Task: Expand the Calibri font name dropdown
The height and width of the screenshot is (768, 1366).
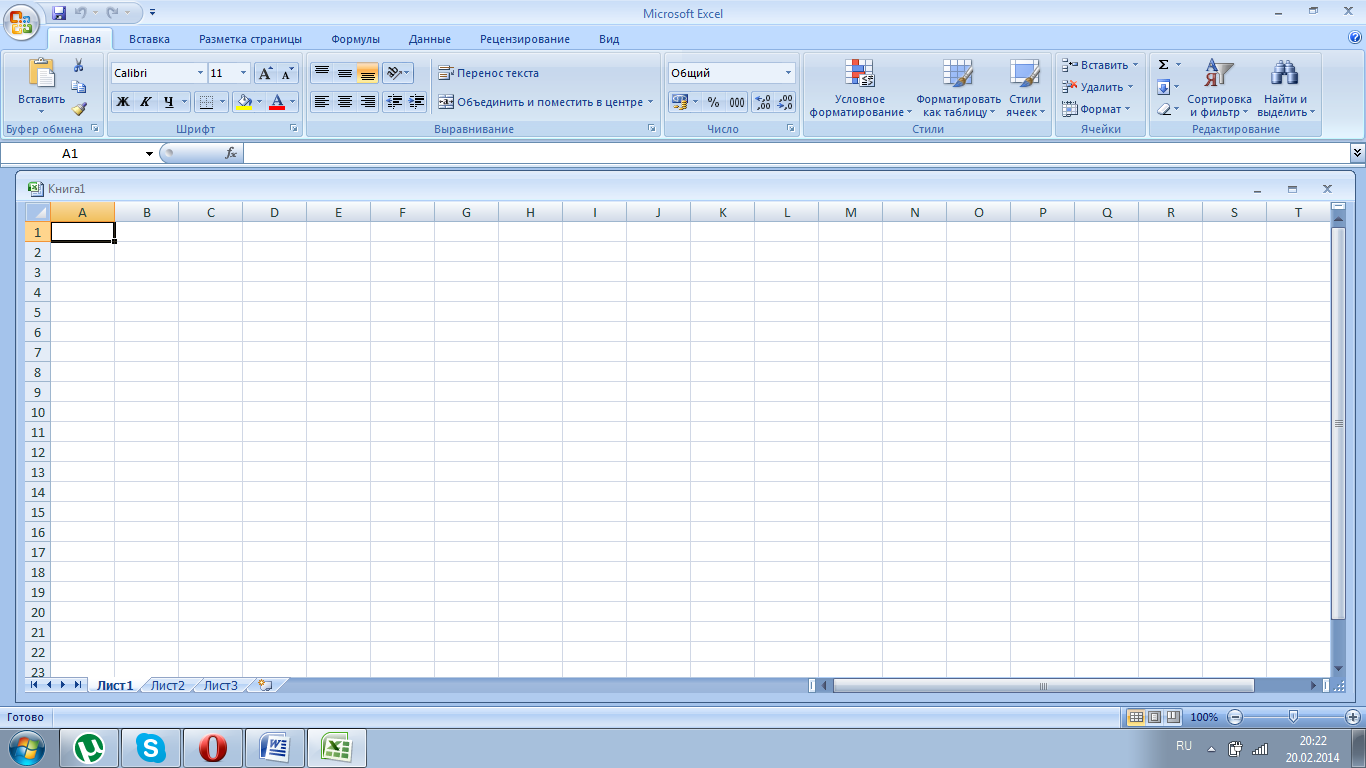Action: click(x=199, y=73)
